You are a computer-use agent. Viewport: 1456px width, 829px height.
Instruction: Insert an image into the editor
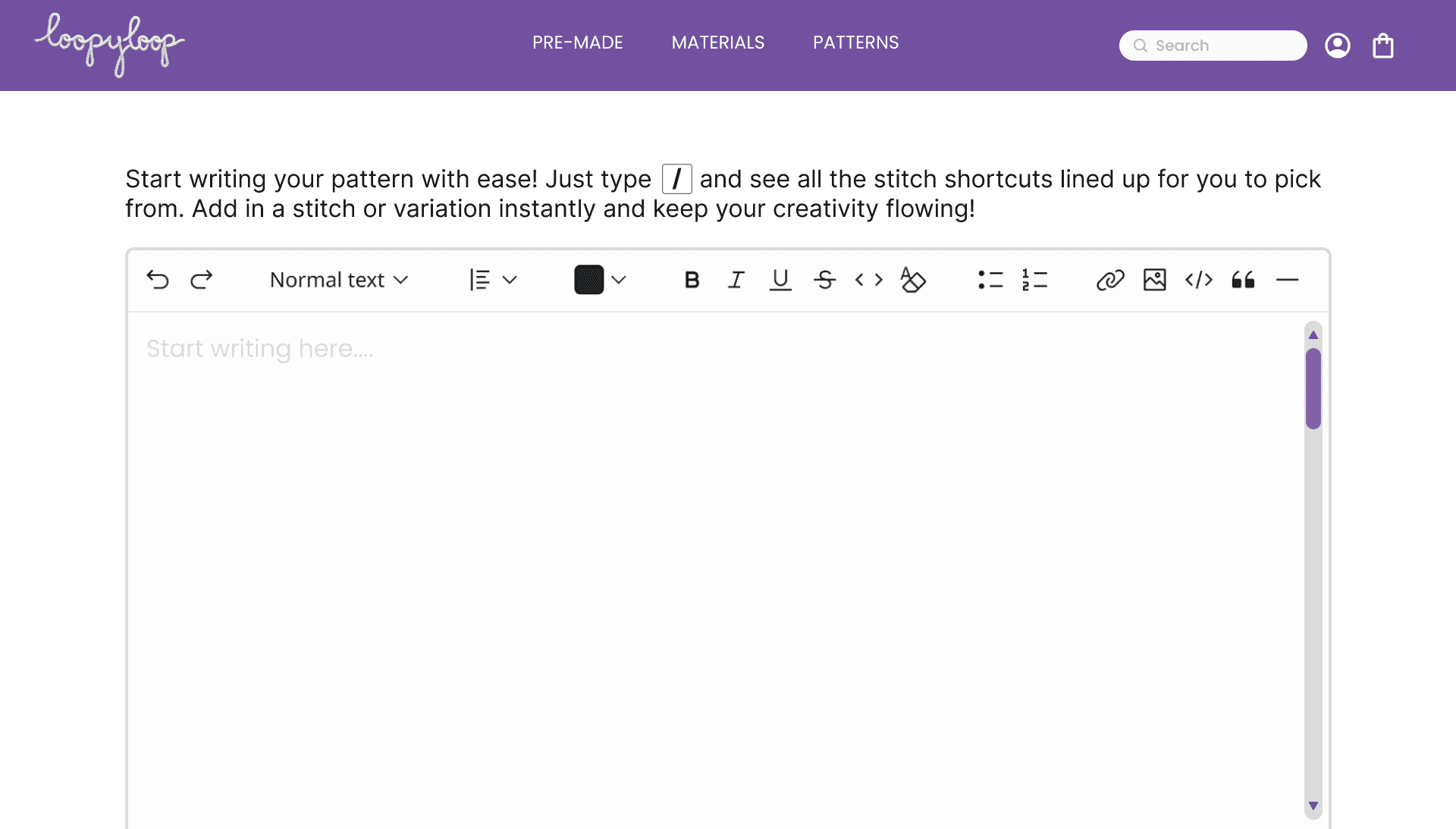1154,280
